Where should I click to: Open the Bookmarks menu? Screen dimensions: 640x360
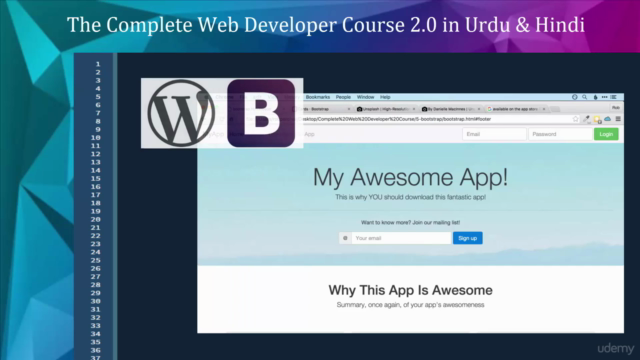click(318, 97)
